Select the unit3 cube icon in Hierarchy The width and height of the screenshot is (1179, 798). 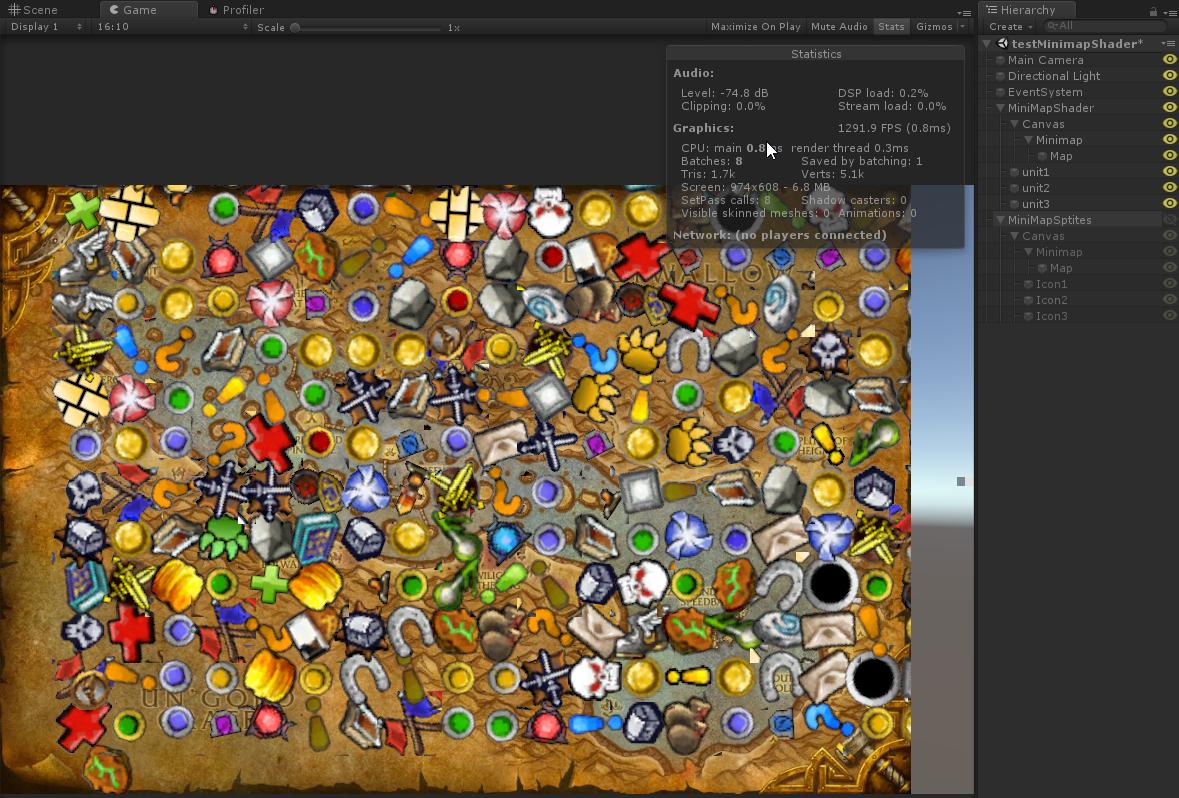click(1014, 204)
